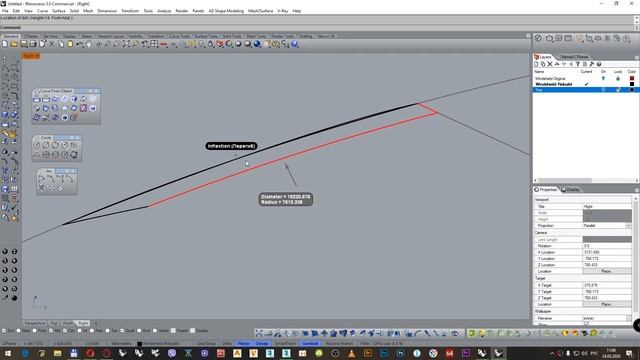Toggle the Point osnap checkbox
Viewport: 640px width, 360px height.
[x=35, y=331]
